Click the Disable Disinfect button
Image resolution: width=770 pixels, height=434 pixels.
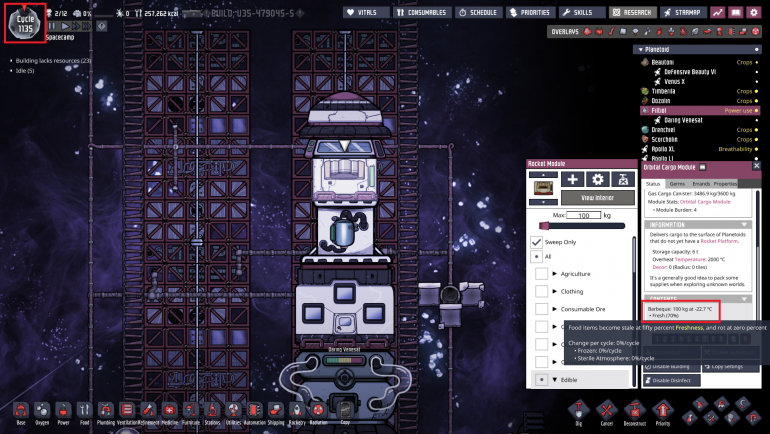click(x=671, y=380)
